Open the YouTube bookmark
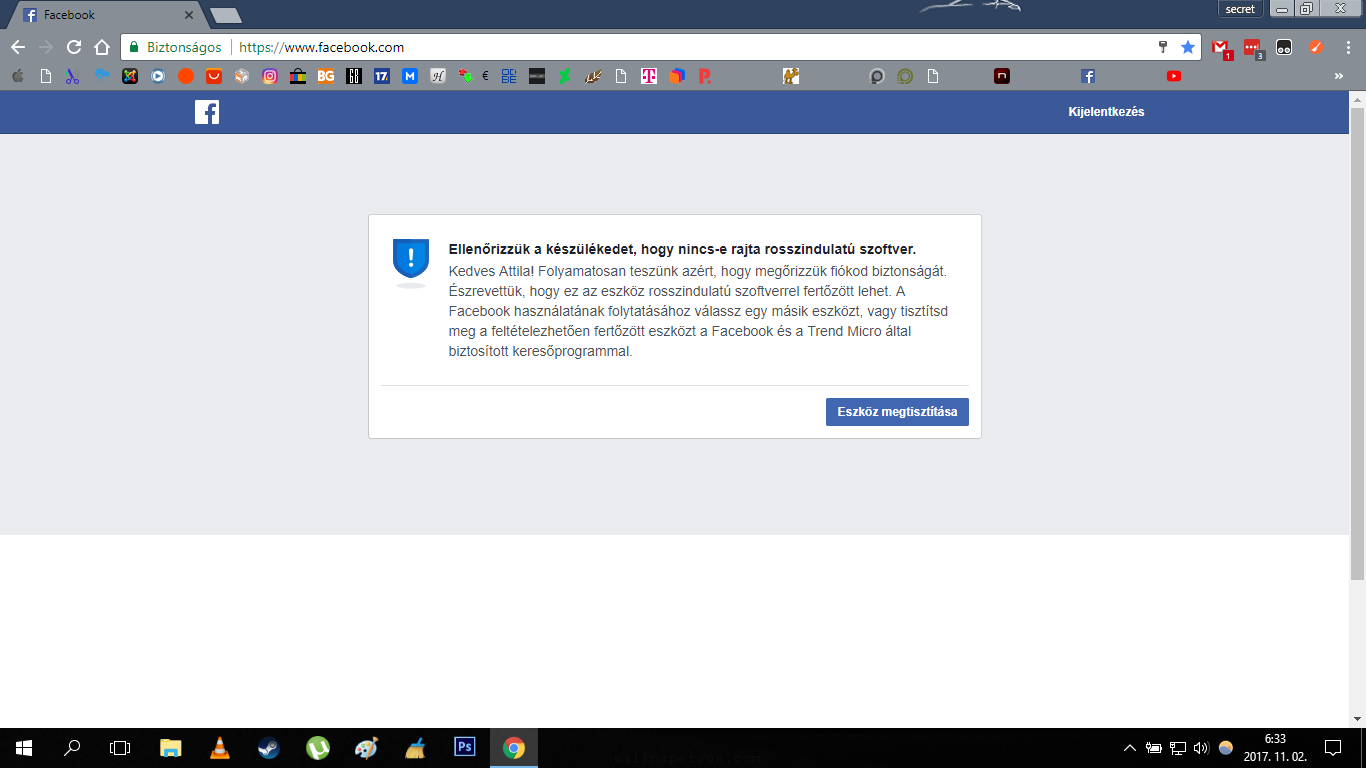This screenshot has width=1366, height=768. [x=1174, y=76]
